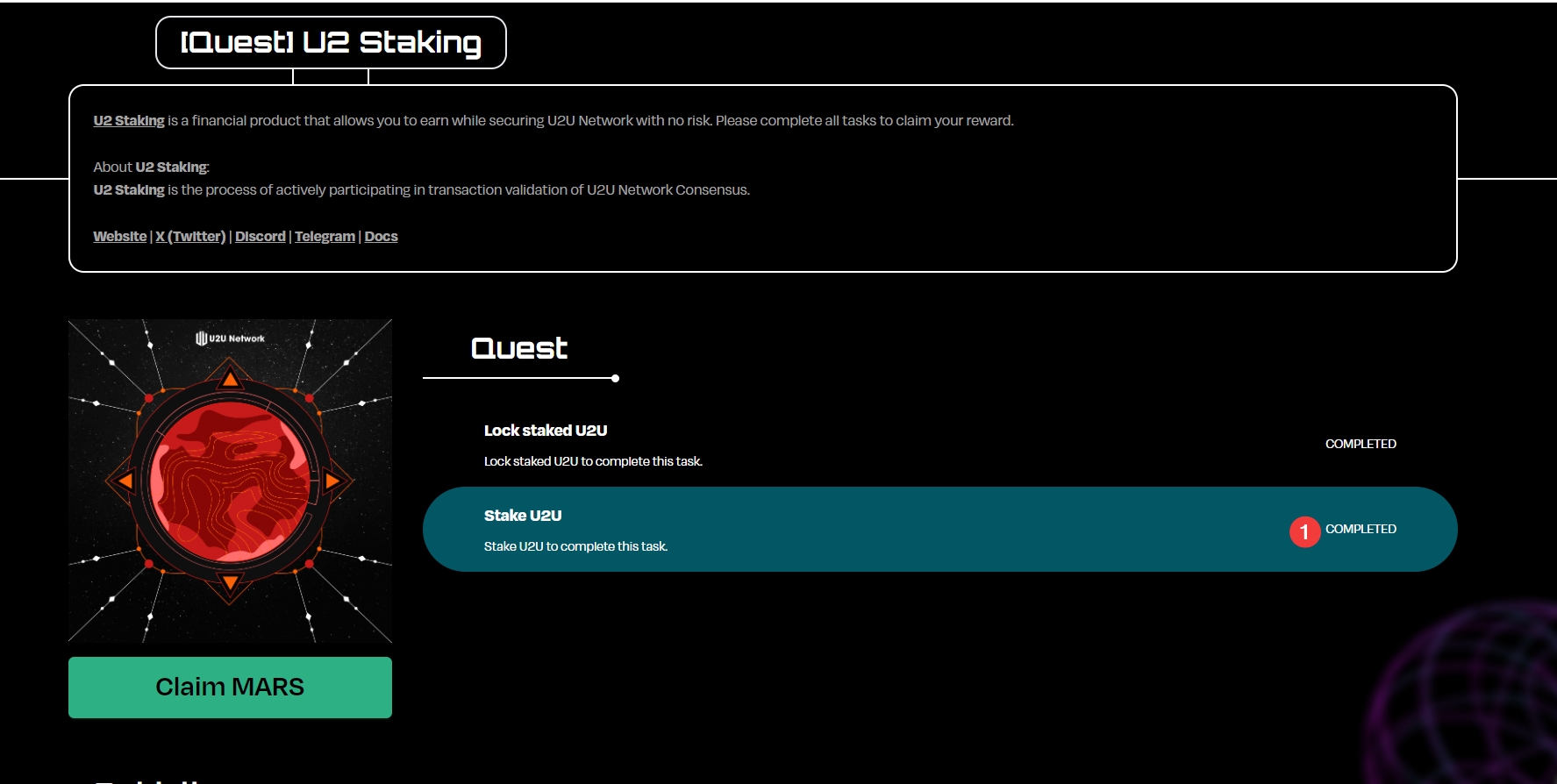Viewport: 1557px width, 784px height.
Task: Click the [Quest] U2 Staking title
Action: click(x=331, y=42)
